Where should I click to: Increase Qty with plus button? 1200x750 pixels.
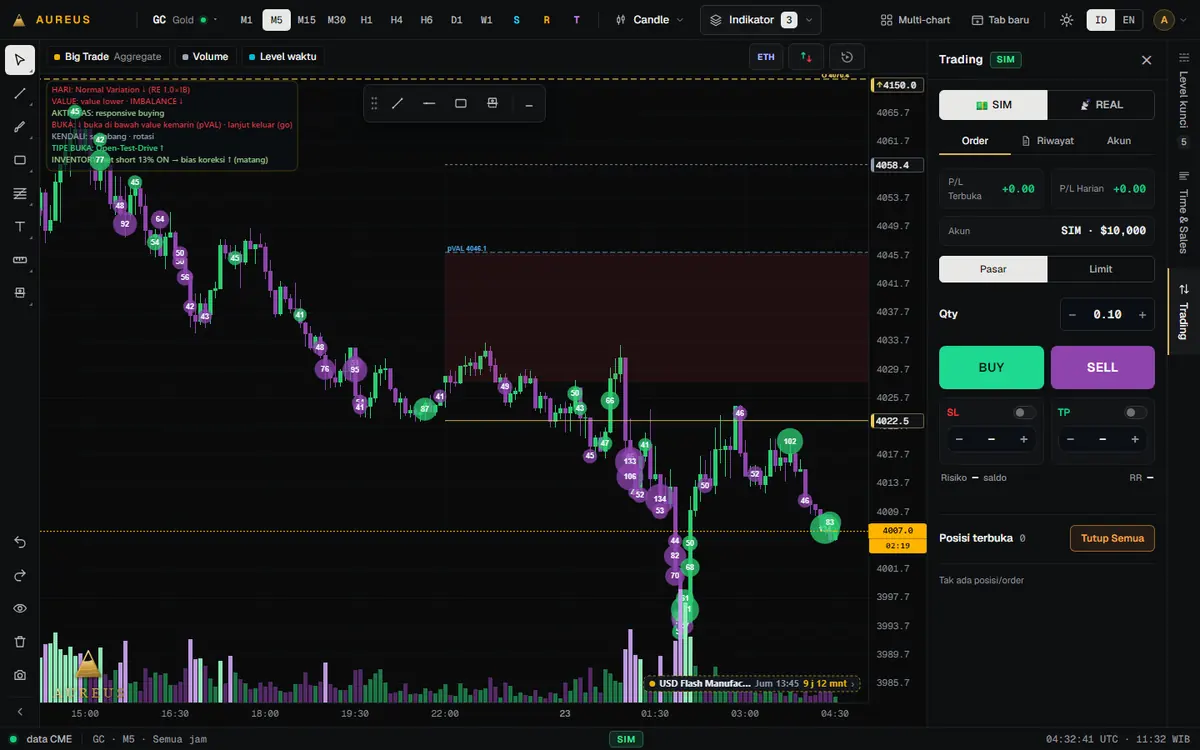click(x=1142, y=314)
